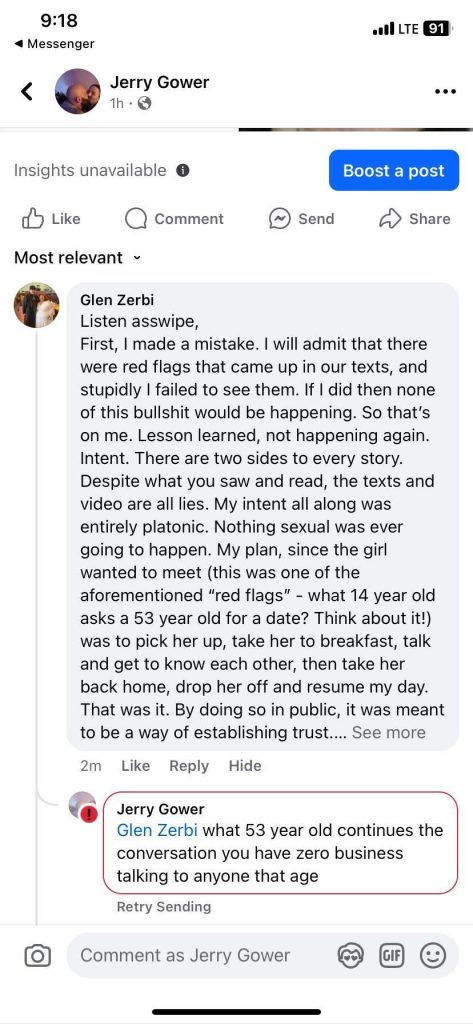The width and height of the screenshot is (473, 1024).
Task: Tap Retry Sending on failed reply
Action: coord(164,906)
